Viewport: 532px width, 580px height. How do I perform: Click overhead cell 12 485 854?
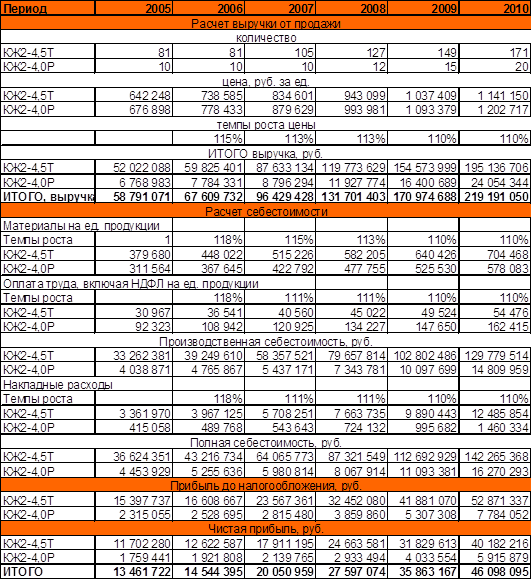495,413
